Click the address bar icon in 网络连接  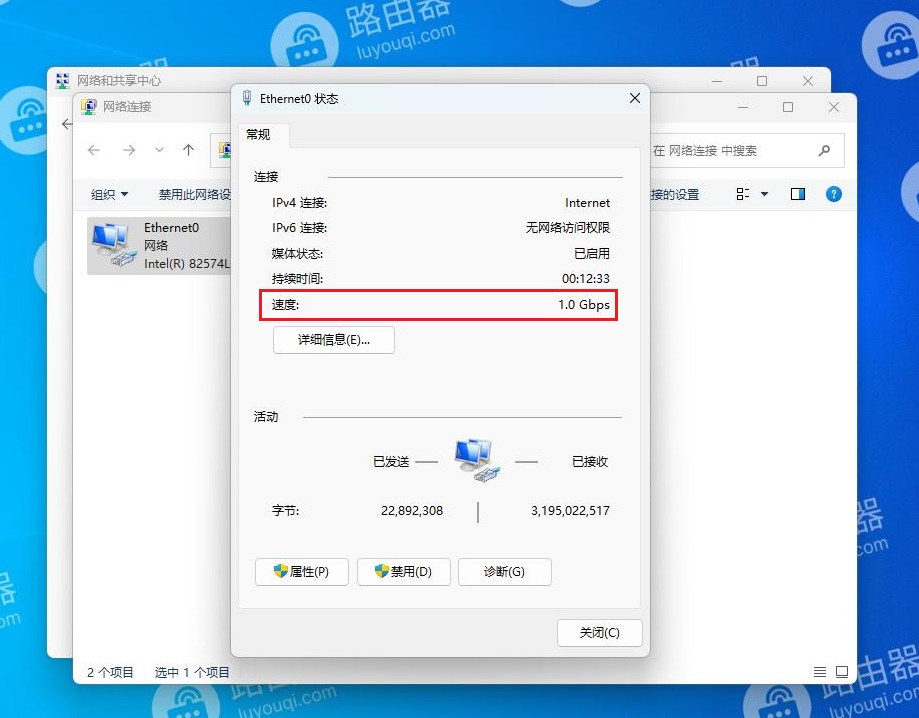(x=224, y=150)
